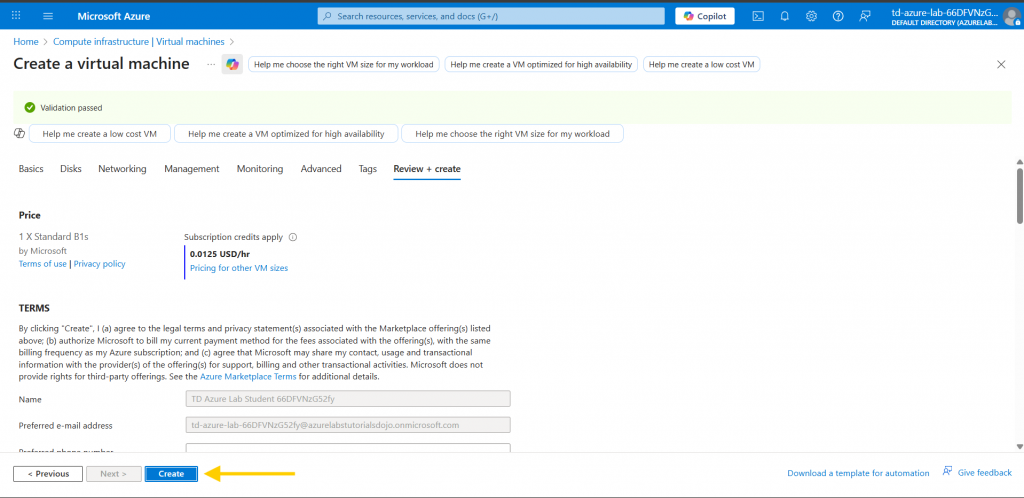1024x498 pixels.
Task: Click lower 'Help me create a low cost VM' pill
Action: 100,133
